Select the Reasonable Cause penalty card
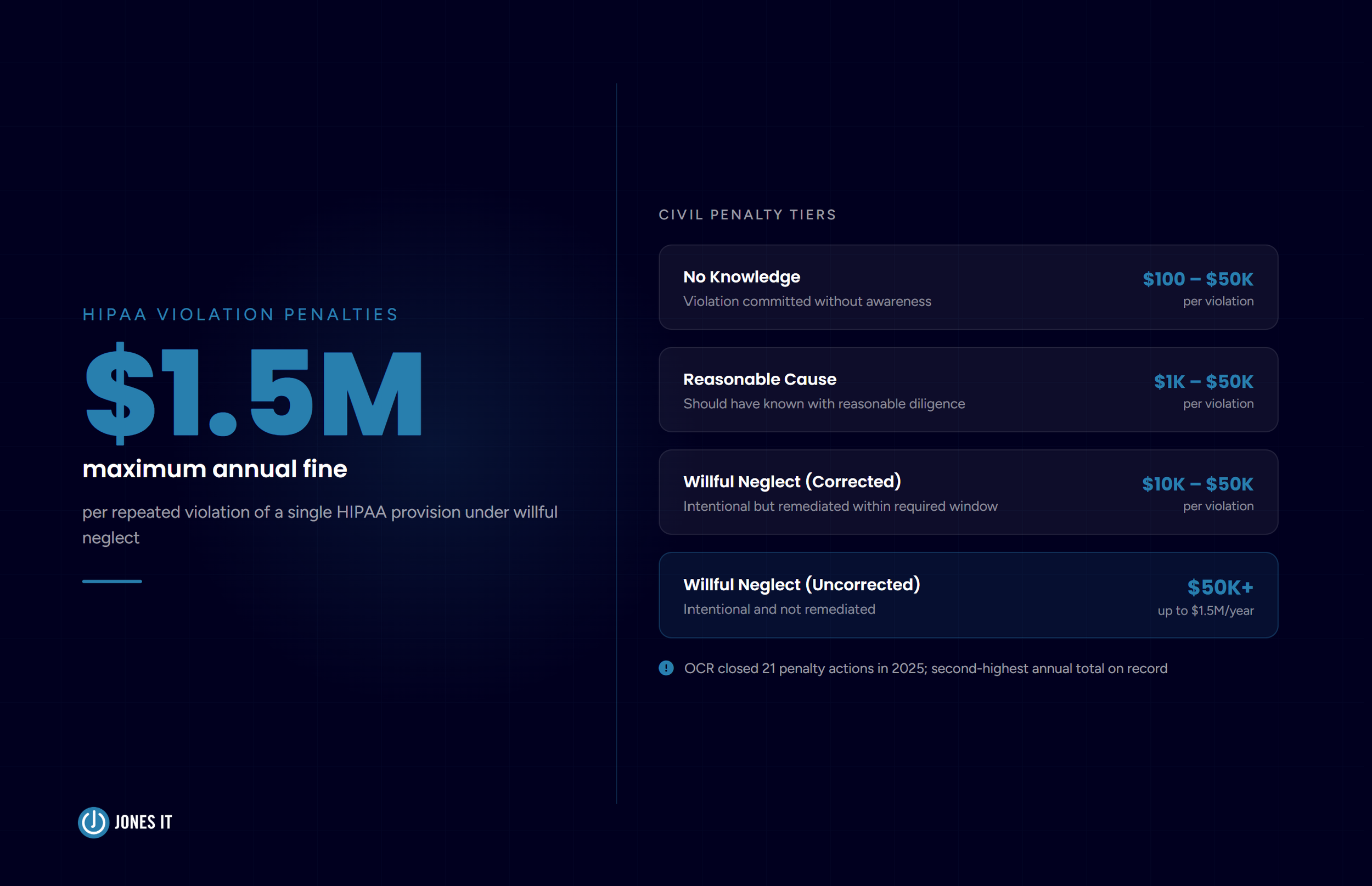The image size is (1372, 886). click(x=968, y=390)
